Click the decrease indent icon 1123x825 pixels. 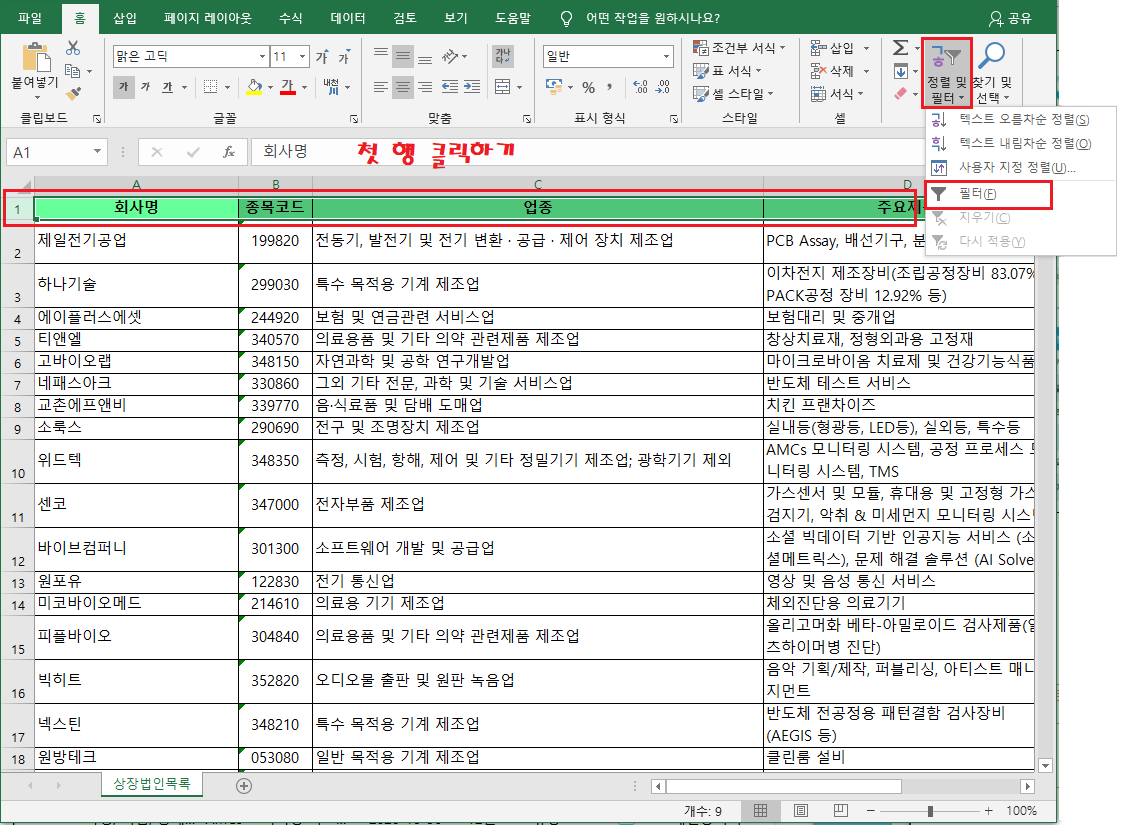[450, 87]
